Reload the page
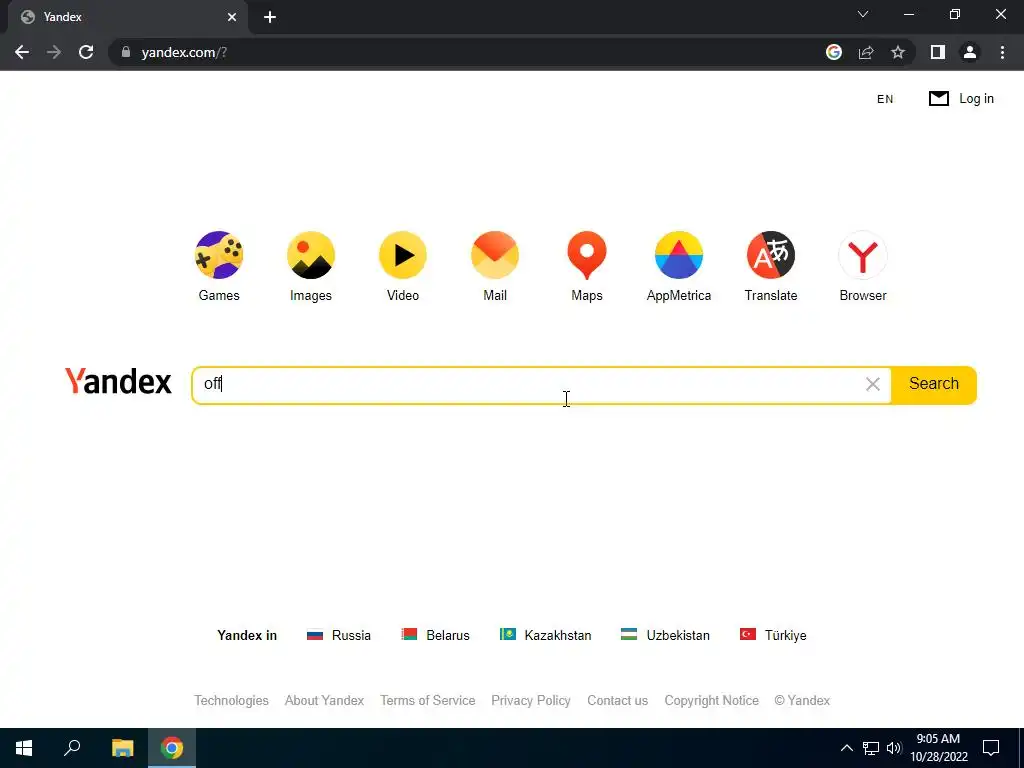Screen dimensions: 1024x768 click(86, 52)
